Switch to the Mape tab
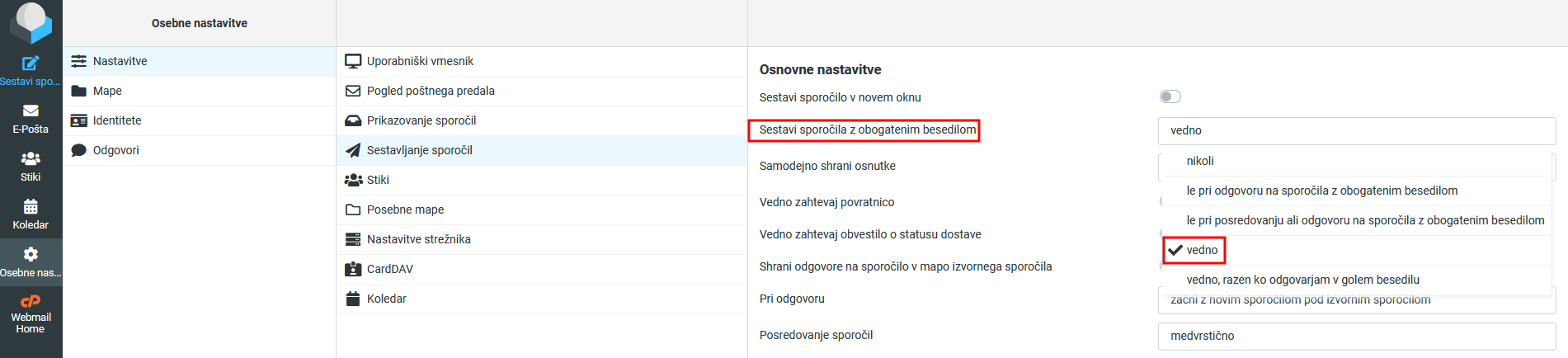Screen dimensions: 1568x358 pyautogui.click(x=107, y=91)
